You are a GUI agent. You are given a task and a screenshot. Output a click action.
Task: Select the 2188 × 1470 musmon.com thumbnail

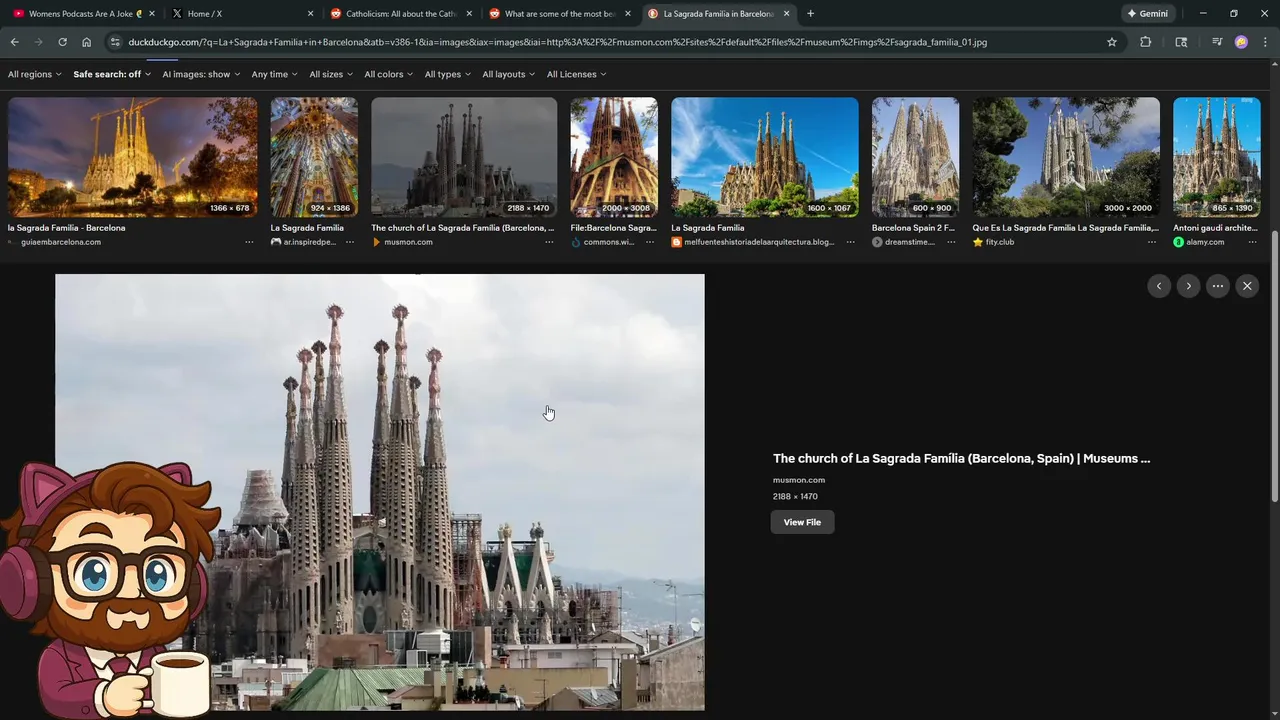click(x=464, y=157)
